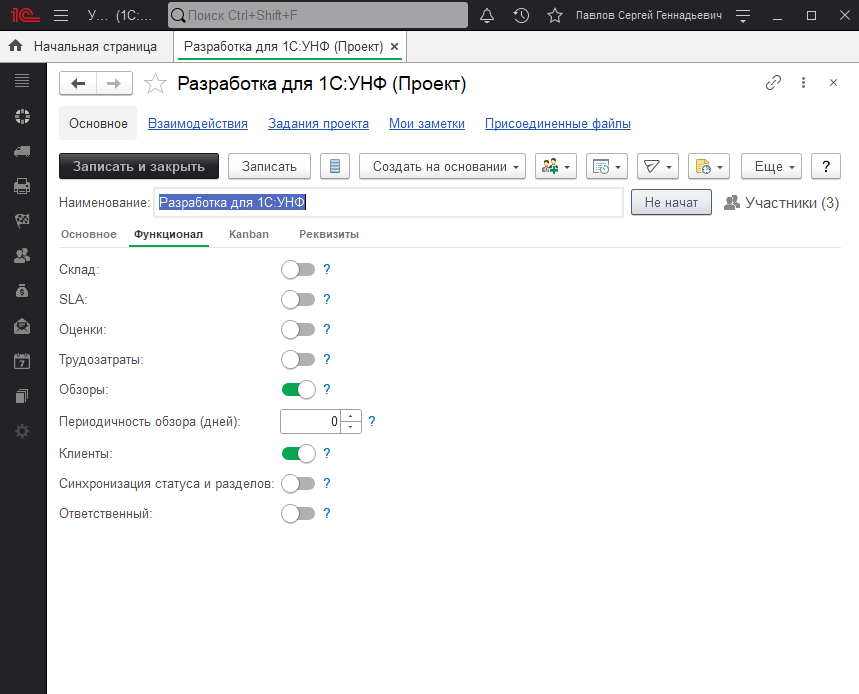Get link to the project via chain icon
This screenshot has width=859, height=694.
(x=773, y=83)
